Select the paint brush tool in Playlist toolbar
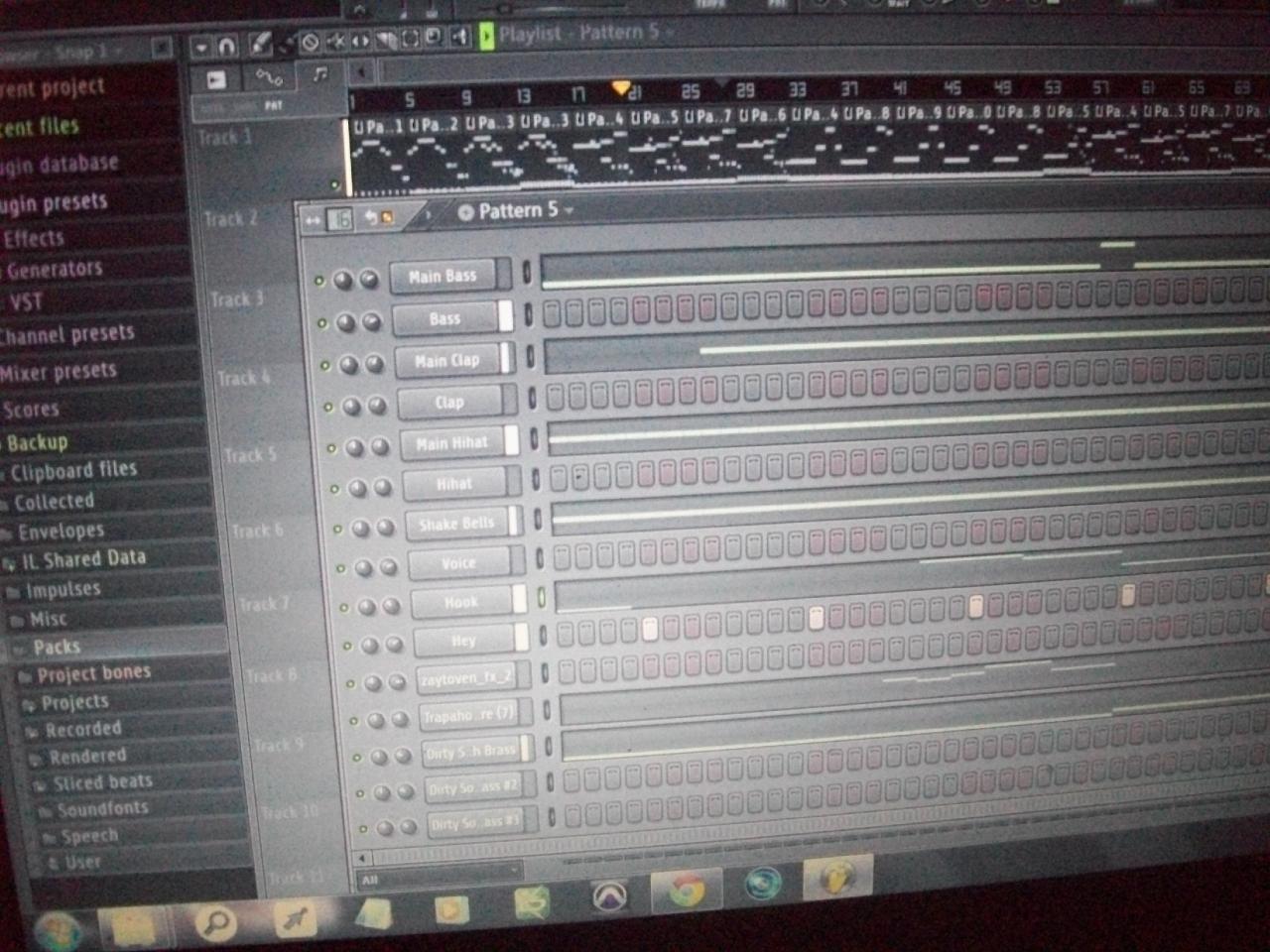This screenshot has width=1270, height=952. (x=287, y=44)
